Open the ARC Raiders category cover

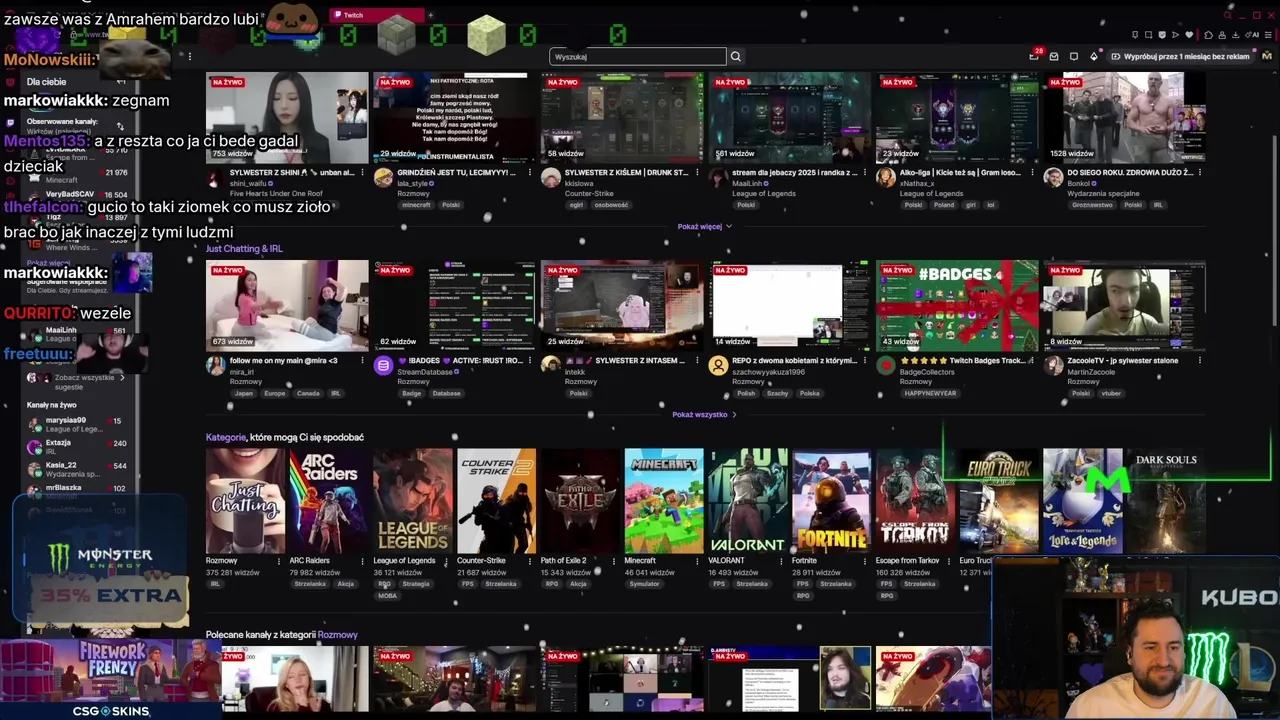[x=329, y=501]
